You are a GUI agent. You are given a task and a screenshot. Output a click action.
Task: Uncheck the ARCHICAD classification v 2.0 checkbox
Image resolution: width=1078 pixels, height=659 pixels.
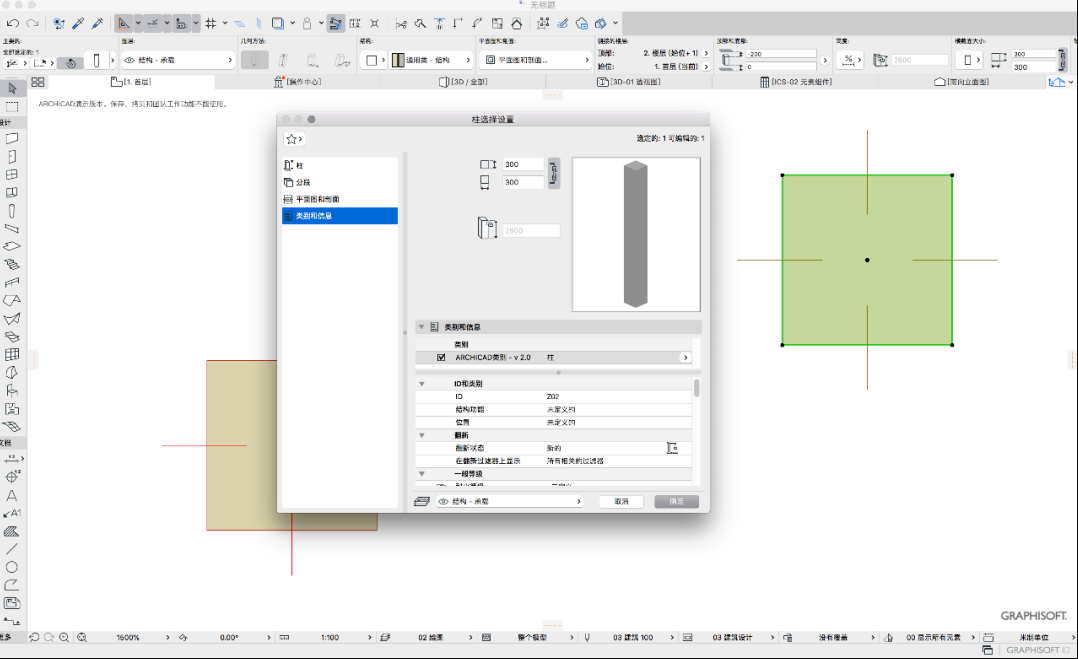click(441, 357)
